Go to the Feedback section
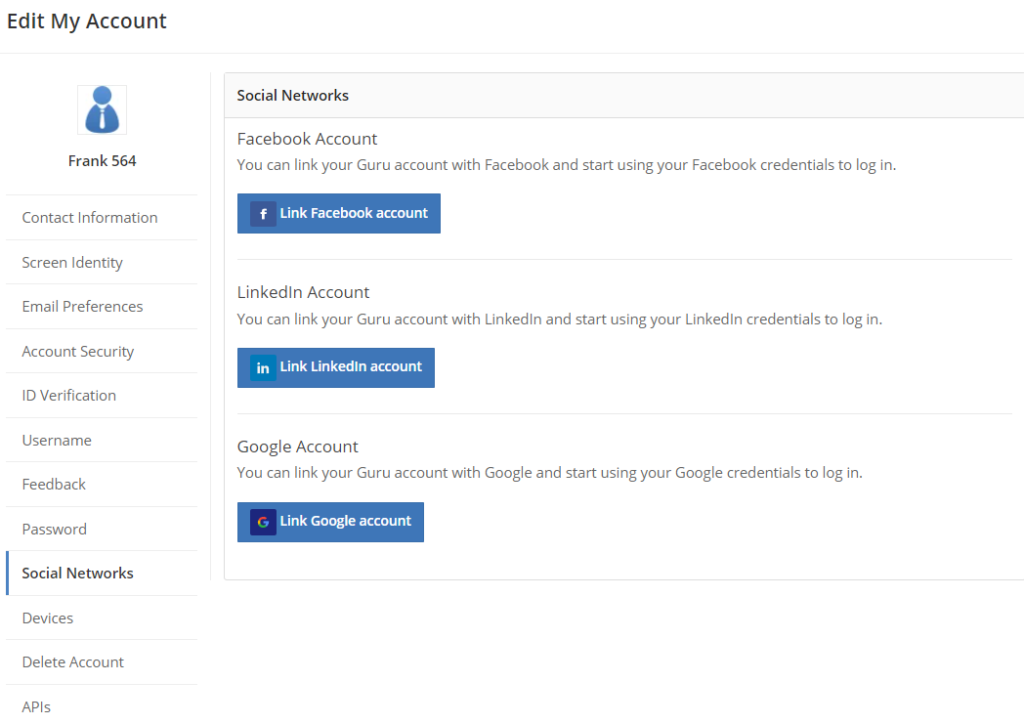 click(x=54, y=485)
